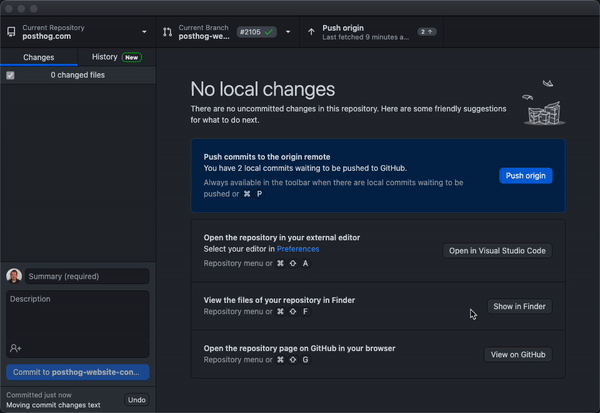600x413 pixels.
Task: Expand the Current Repository dropdown arrow
Action: [x=144, y=32]
